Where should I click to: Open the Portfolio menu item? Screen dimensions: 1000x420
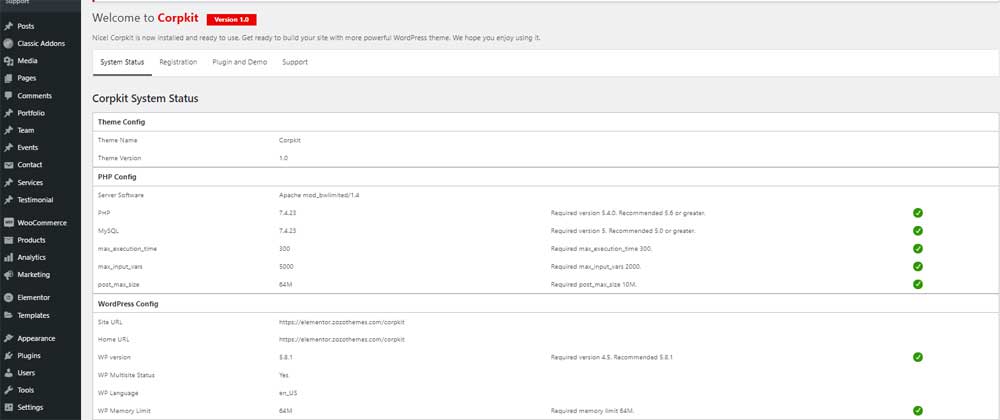coord(31,113)
